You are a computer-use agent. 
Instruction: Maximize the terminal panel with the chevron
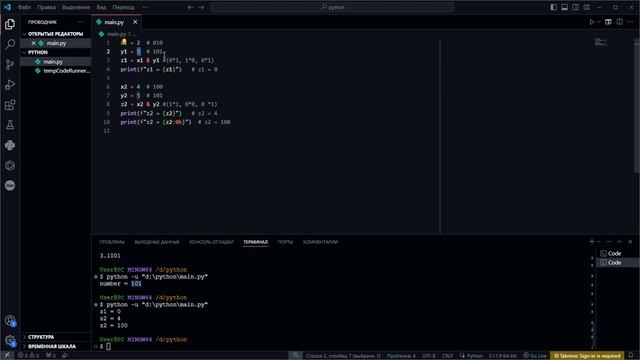620,242
